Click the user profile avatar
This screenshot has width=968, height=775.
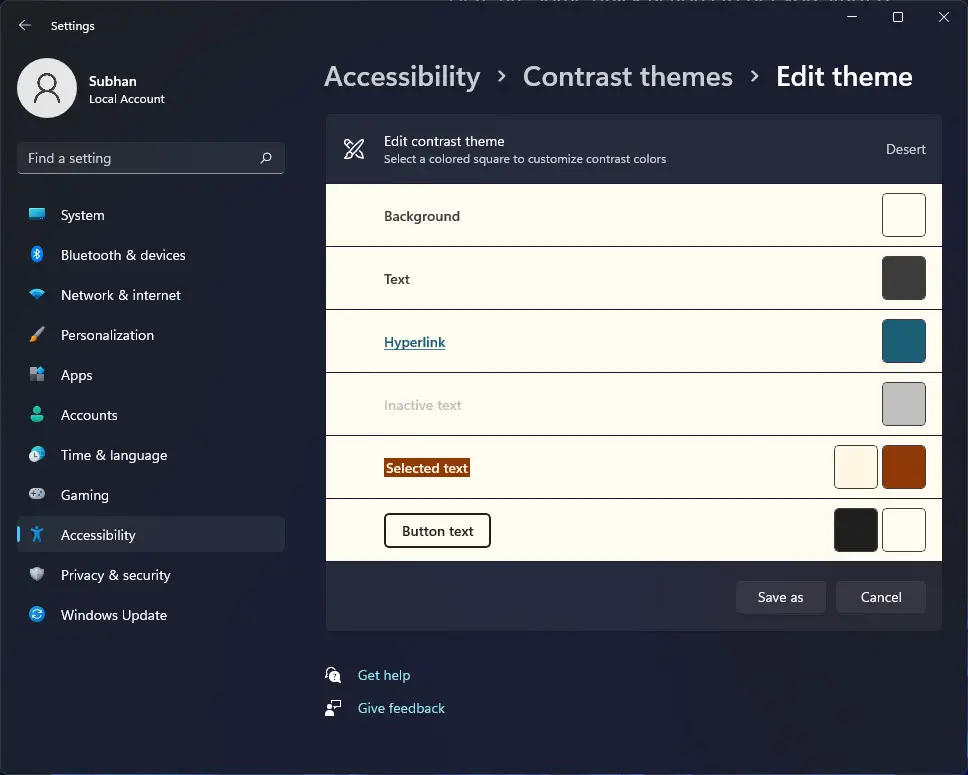(x=47, y=88)
